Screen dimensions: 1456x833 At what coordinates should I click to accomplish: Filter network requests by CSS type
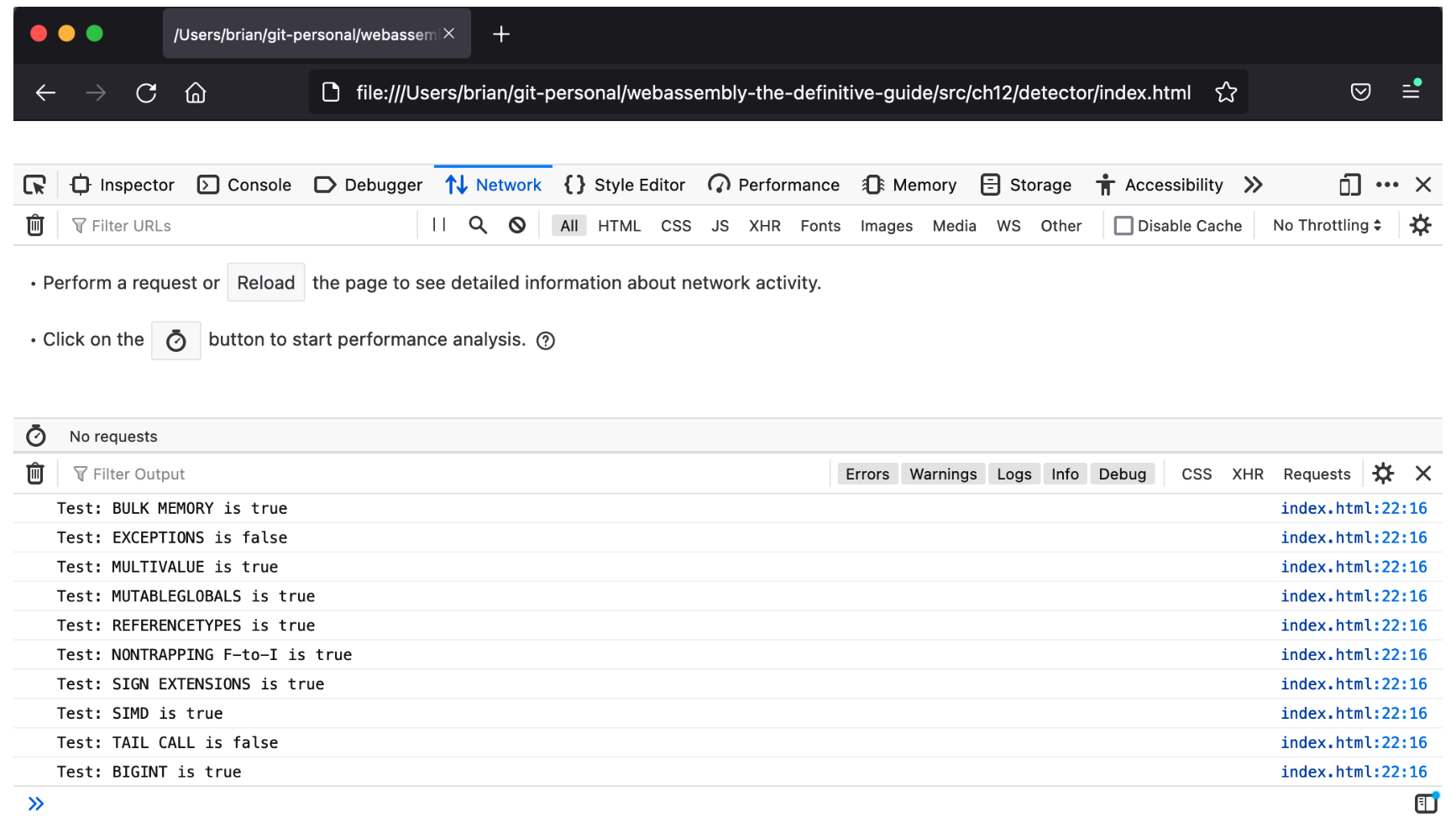coord(676,226)
